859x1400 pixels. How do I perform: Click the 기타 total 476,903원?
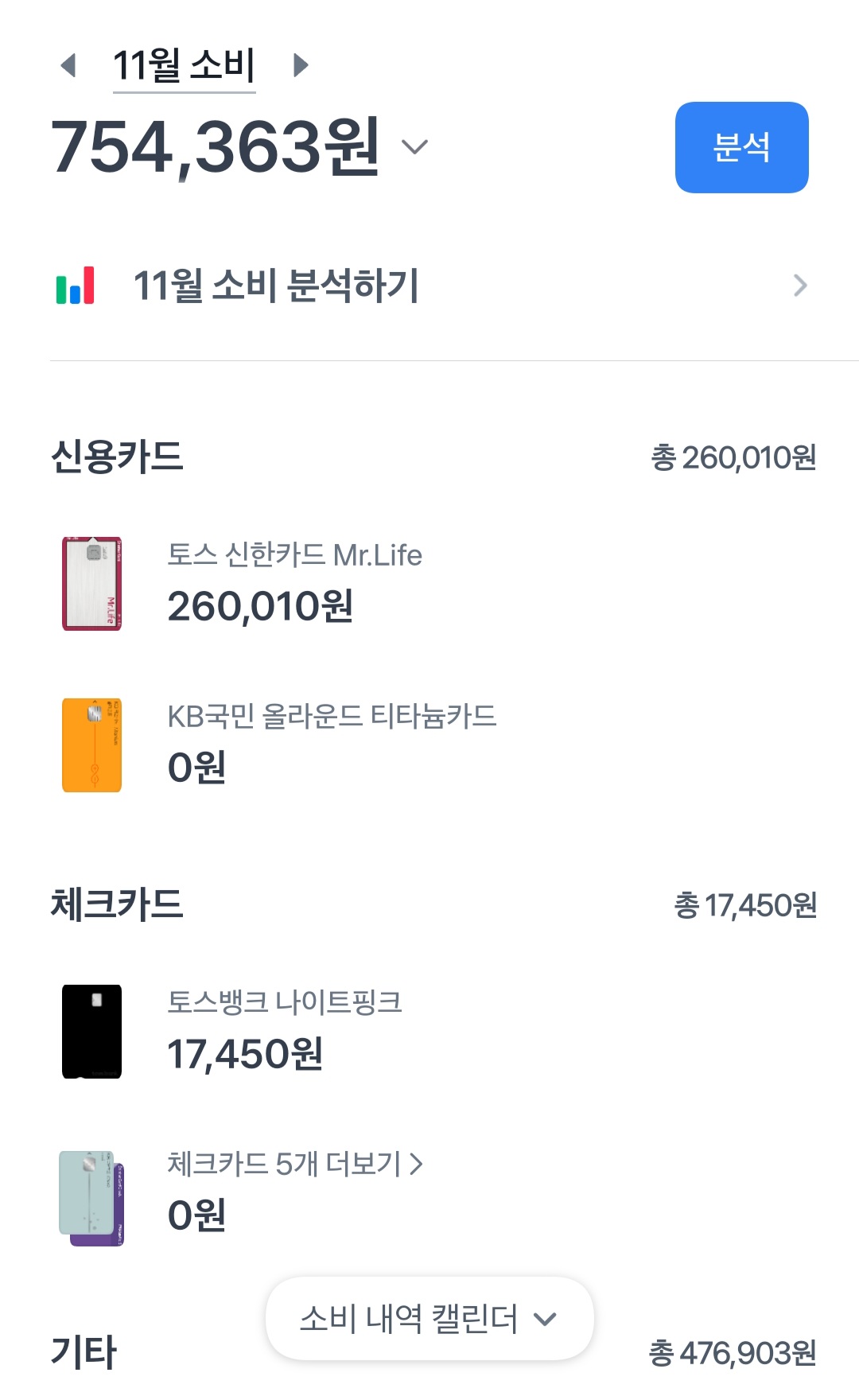click(733, 1353)
